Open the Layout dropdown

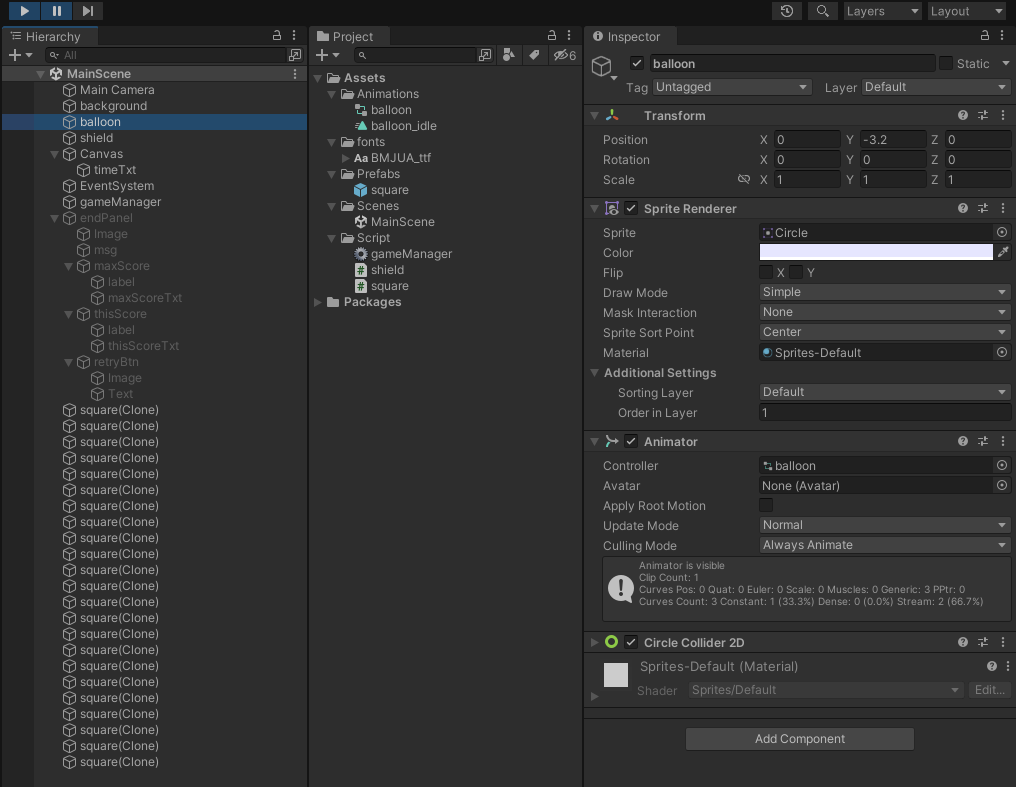point(966,11)
